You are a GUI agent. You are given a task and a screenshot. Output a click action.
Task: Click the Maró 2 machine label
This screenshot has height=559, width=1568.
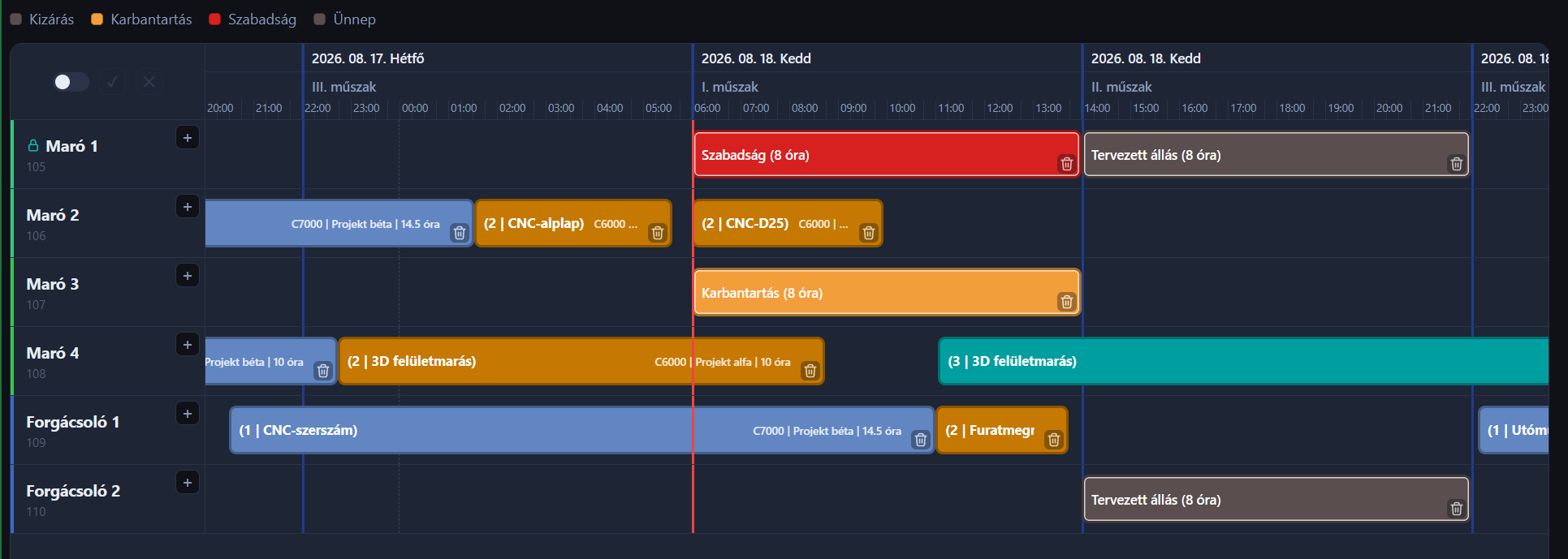(x=53, y=215)
